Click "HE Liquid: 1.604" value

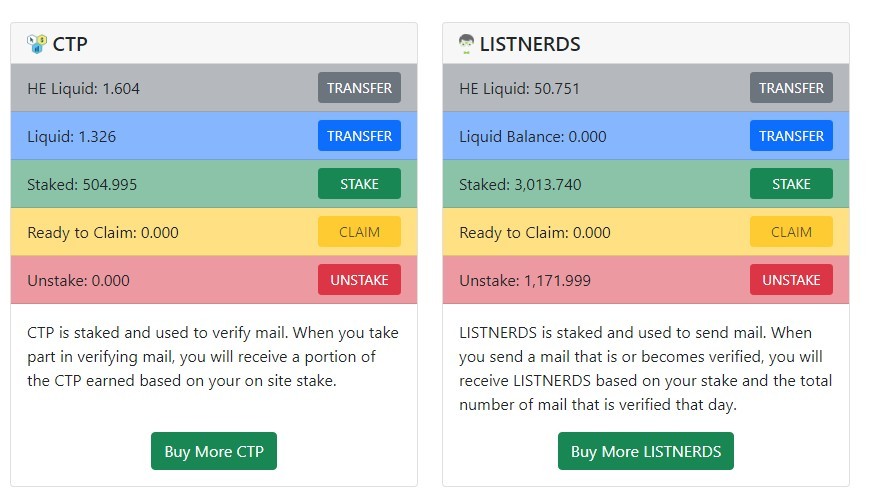84,89
